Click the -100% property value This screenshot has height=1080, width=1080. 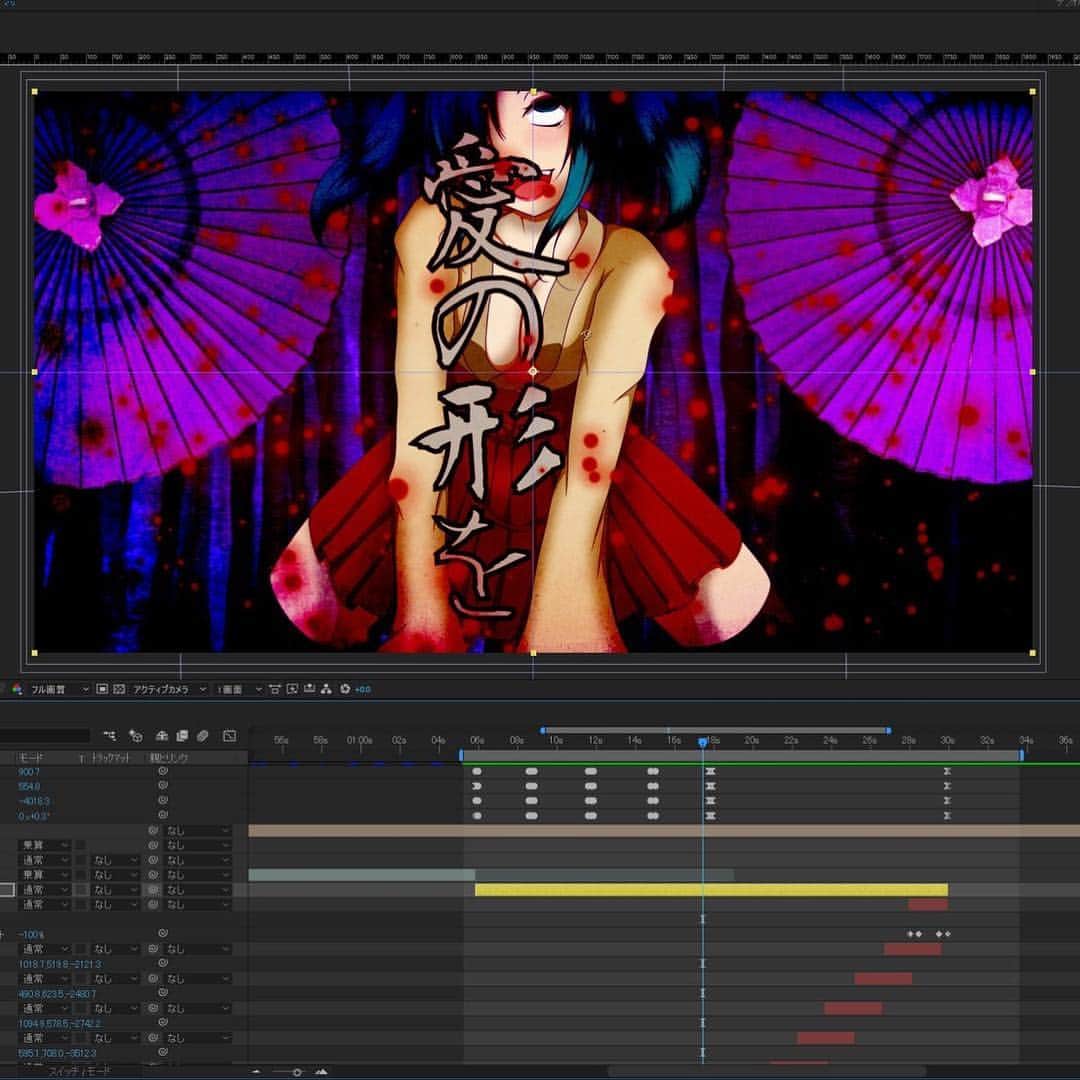tap(31, 935)
